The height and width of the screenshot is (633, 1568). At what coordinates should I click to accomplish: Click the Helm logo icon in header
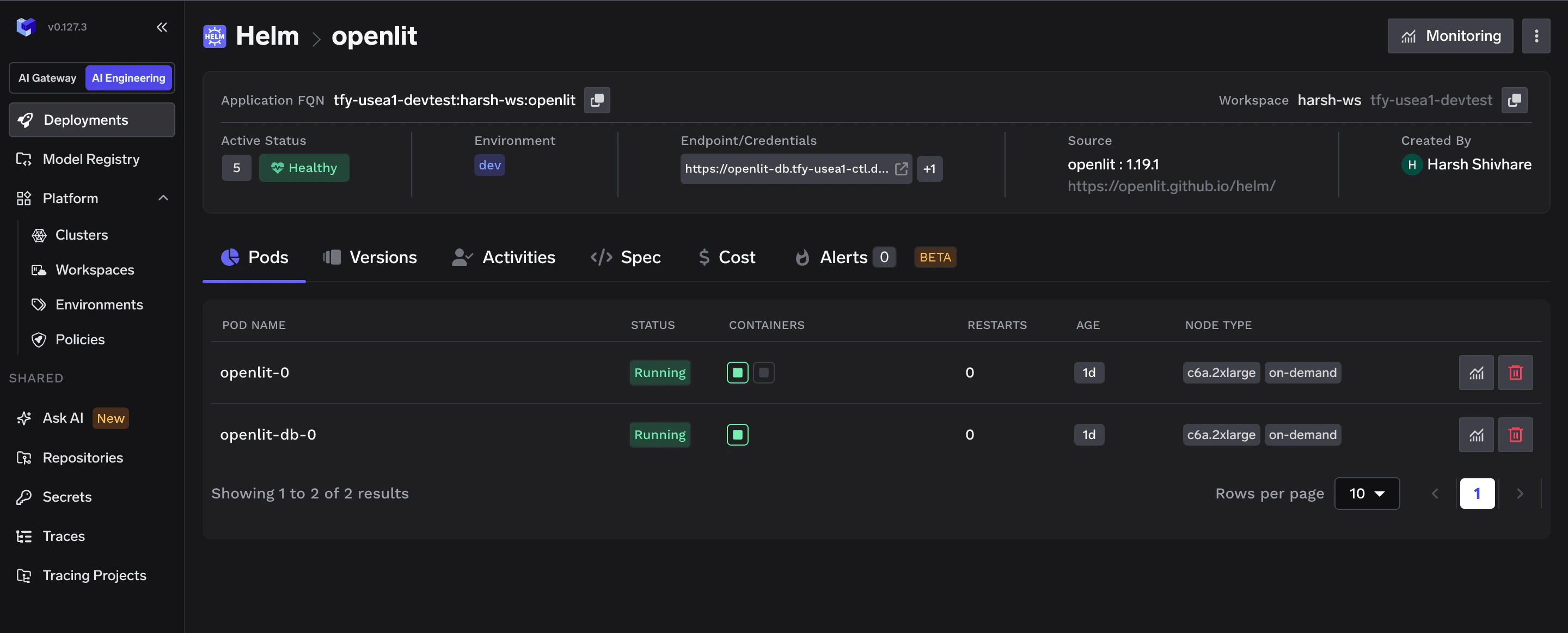click(215, 36)
